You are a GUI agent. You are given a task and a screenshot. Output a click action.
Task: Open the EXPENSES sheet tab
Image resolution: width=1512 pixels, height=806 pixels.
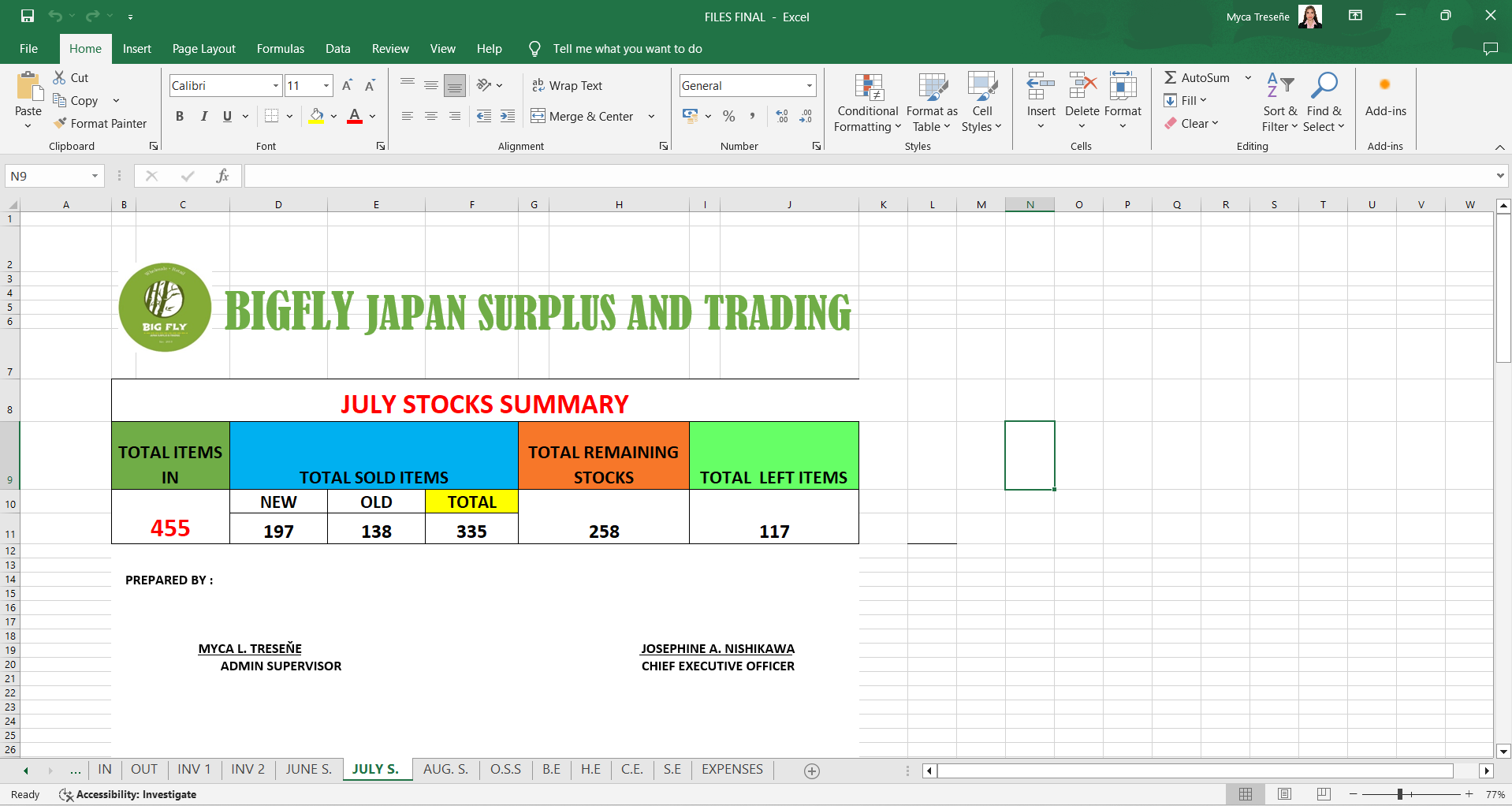click(x=732, y=769)
